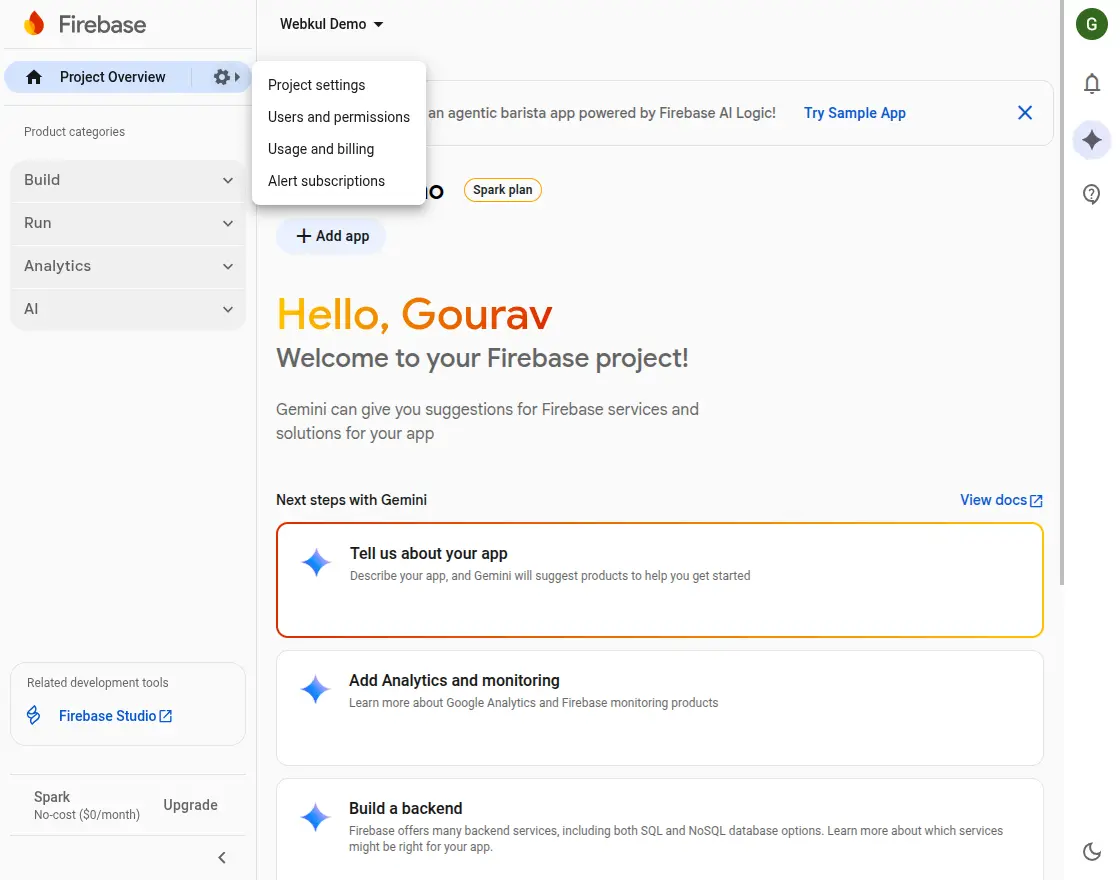Screen dimensions: 1120x880
Task: Select Project settings from the menu
Action: (x=317, y=85)
